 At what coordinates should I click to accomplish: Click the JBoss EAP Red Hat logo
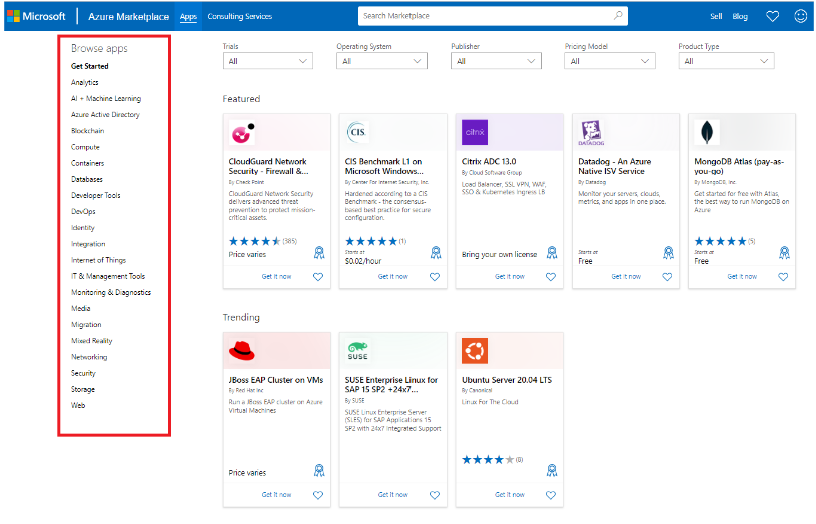pos(241,351)
